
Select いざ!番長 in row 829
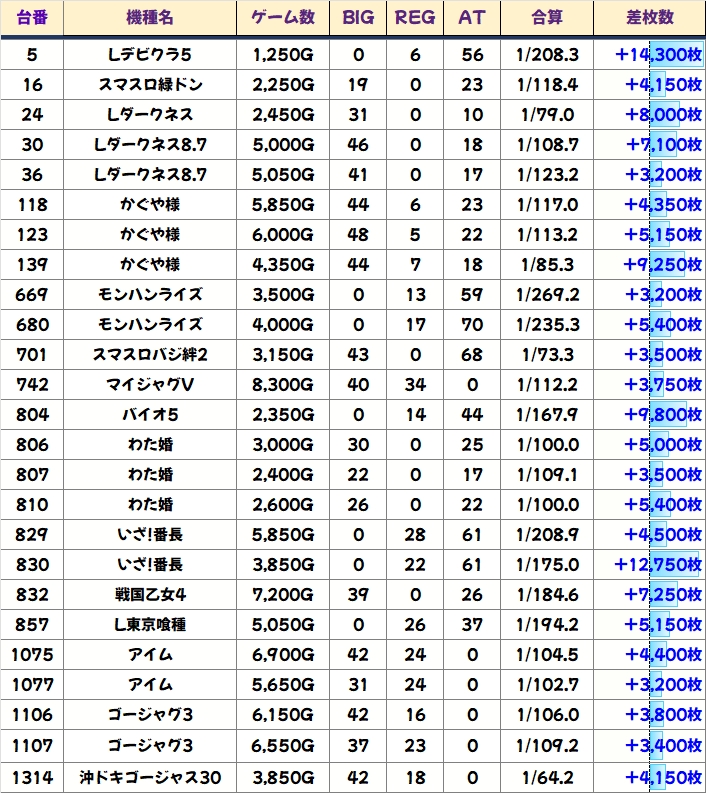150,535
